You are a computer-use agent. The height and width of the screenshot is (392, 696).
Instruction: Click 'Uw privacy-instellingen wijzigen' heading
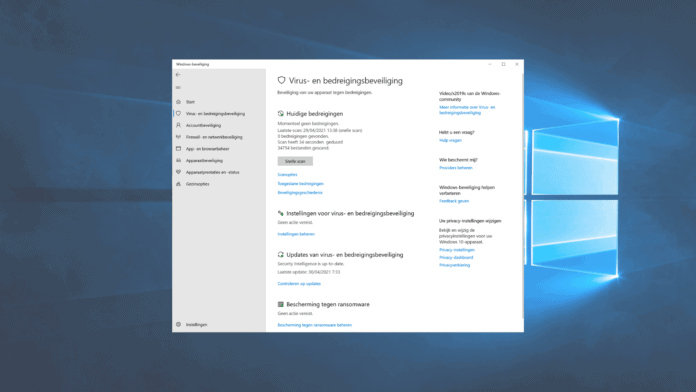pos(470,221)
